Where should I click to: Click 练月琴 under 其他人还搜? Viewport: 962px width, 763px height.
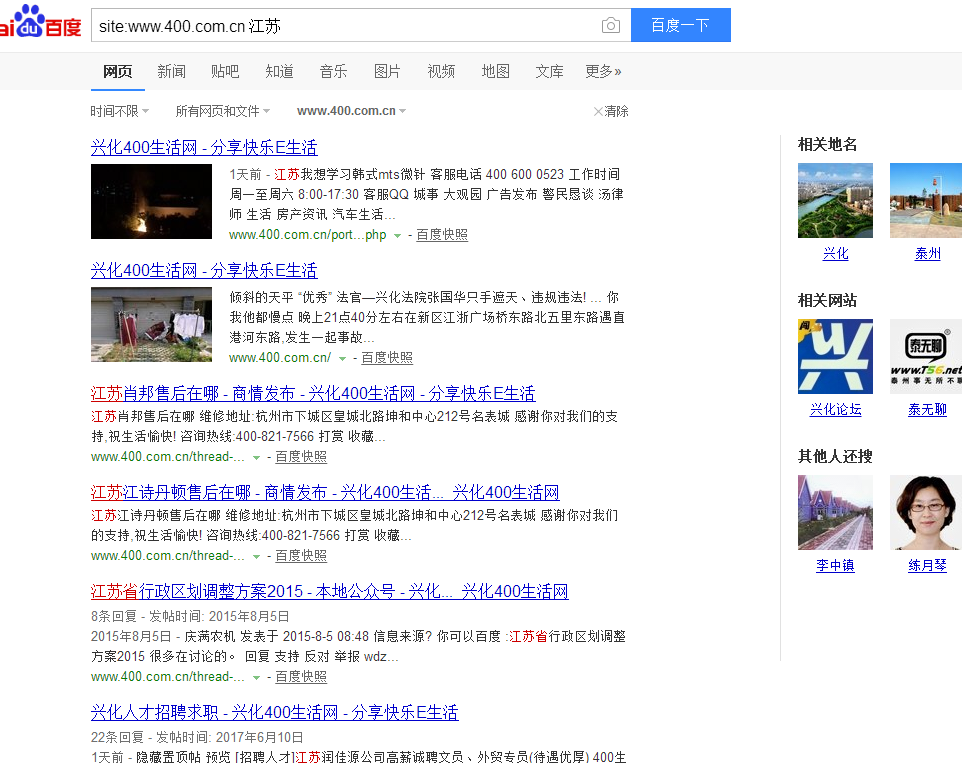point(926,564)
